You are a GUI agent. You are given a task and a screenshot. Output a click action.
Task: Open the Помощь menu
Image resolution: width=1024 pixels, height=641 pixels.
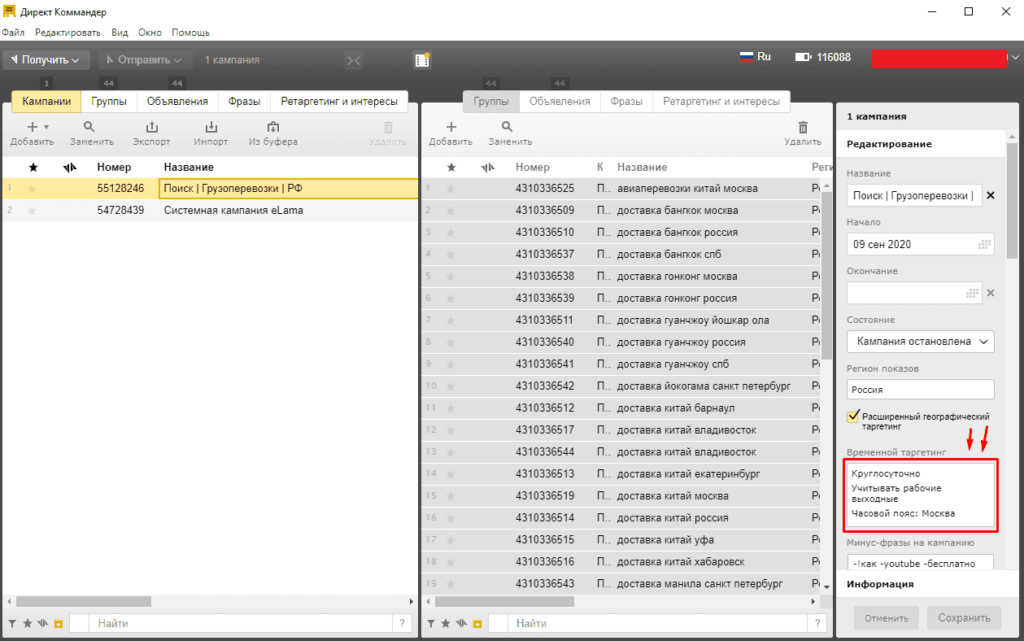coord(191,33)
